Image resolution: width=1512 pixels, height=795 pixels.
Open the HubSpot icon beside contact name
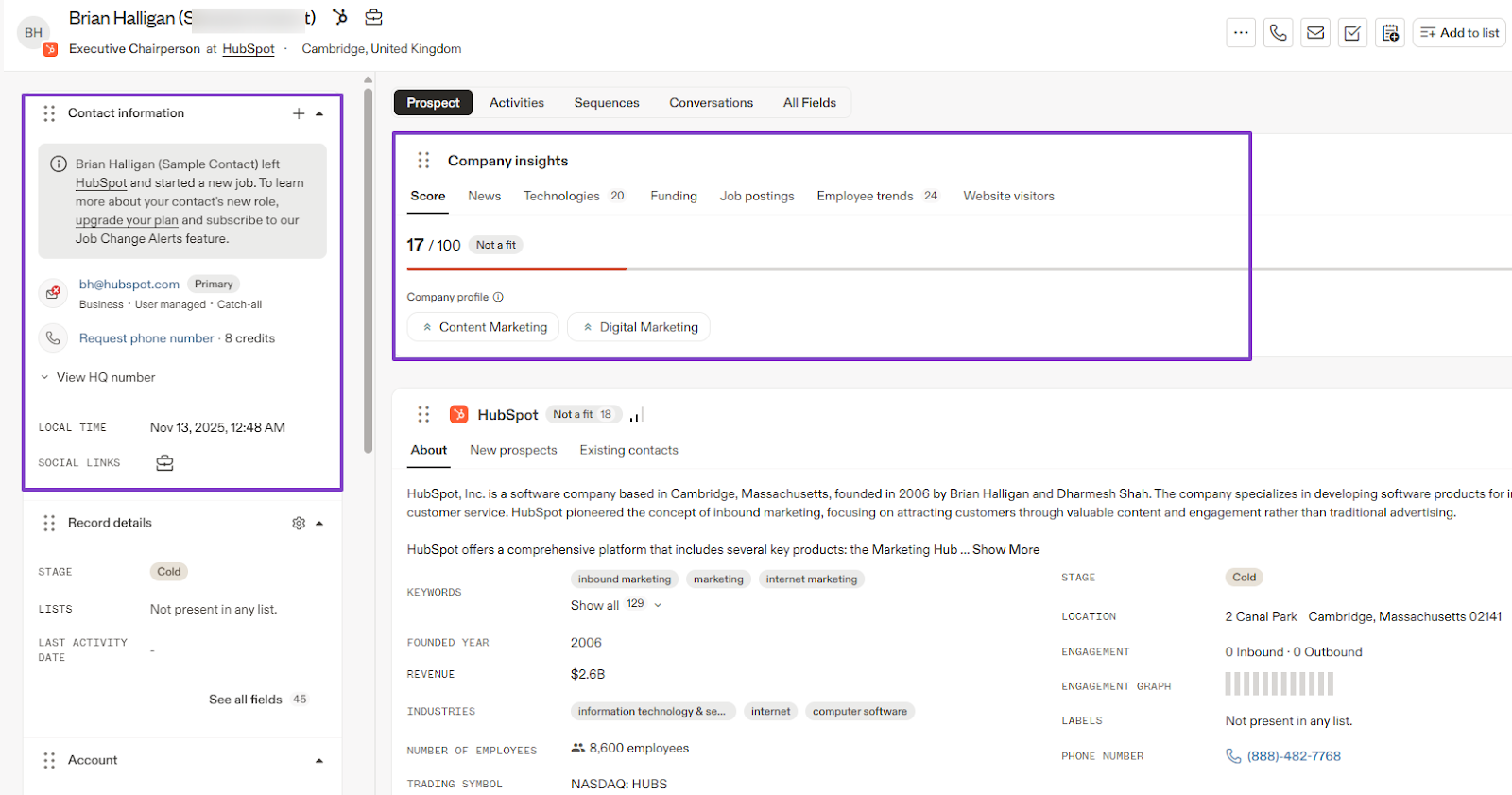340,17
